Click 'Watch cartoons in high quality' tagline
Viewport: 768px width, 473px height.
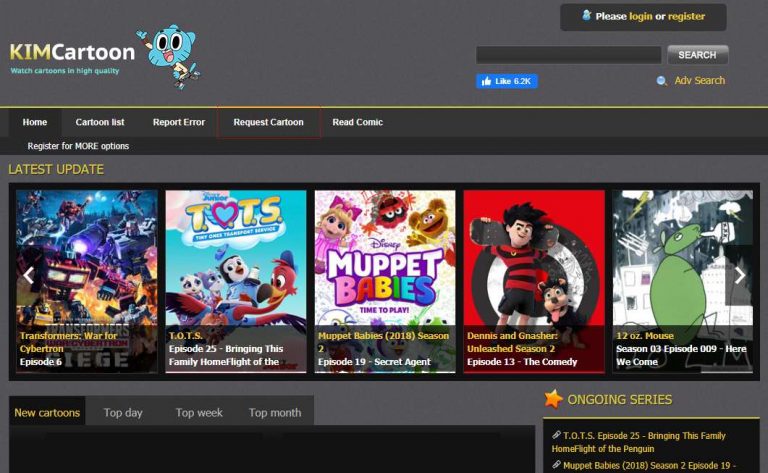tap(65, 71)
